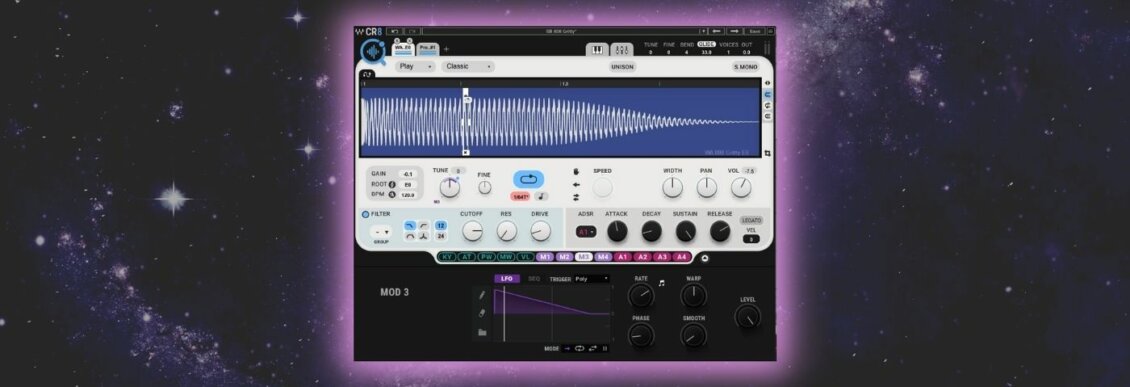Set LFO mode to loop icon
The width and height of the screenshot is (1130, 387).
click(579, 349)
